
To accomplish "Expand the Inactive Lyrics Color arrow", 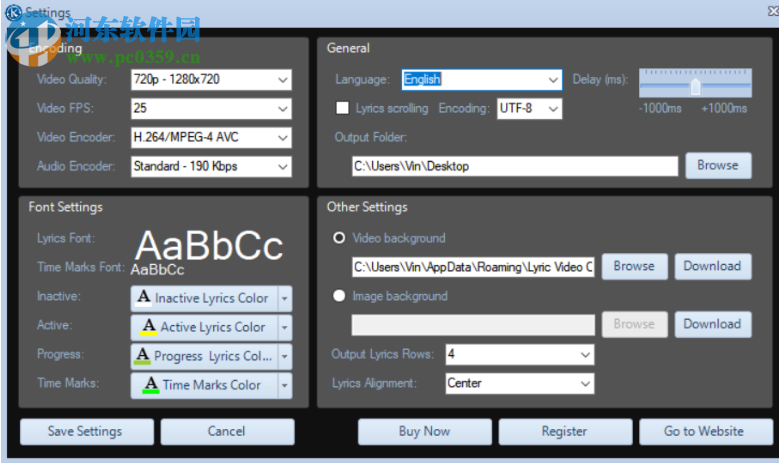I will (285, 298).
